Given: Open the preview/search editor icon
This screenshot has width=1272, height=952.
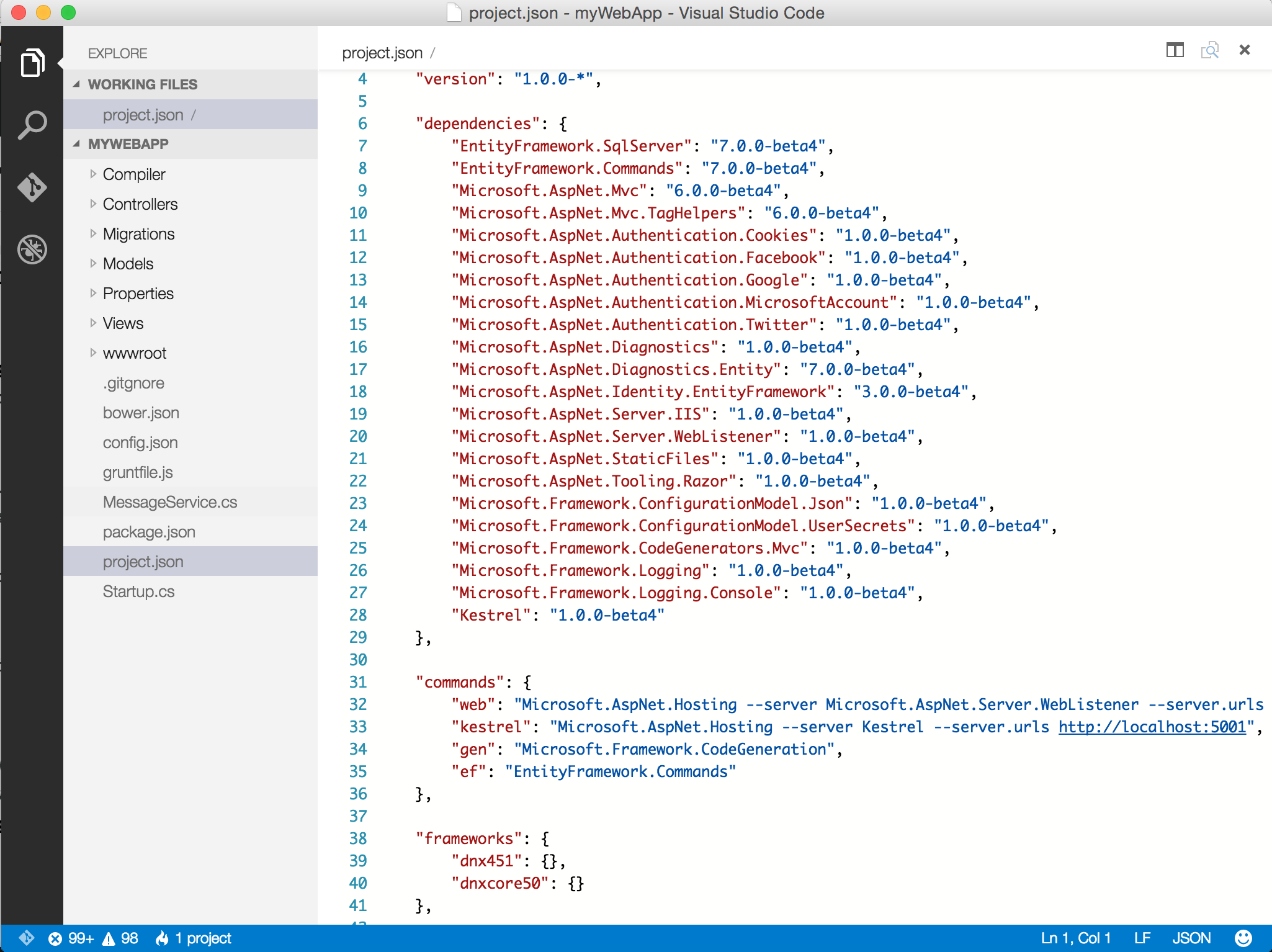Looking at the screenshot, I should (1209, 50).
